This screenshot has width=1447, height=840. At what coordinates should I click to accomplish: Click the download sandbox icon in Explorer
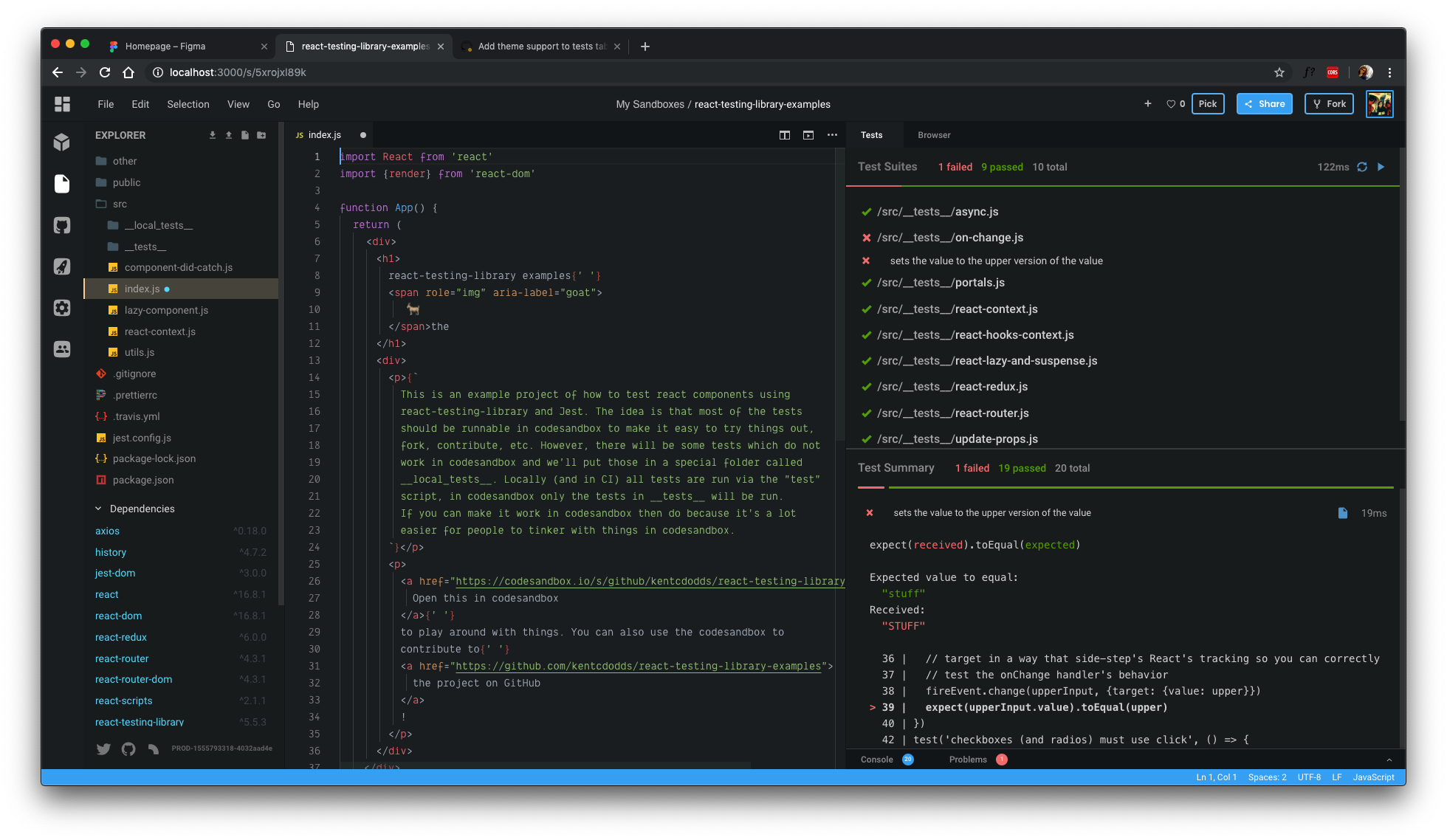(x=213, y=135)
